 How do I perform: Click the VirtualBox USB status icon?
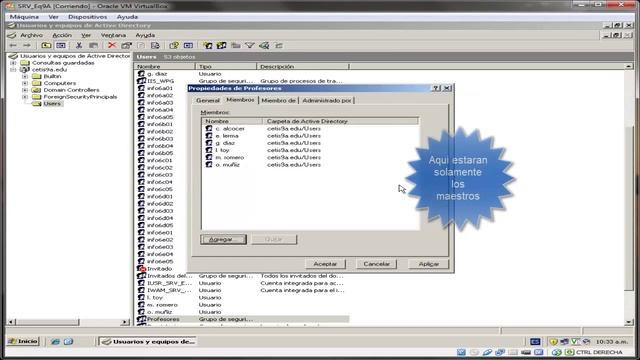click(487, 352)
